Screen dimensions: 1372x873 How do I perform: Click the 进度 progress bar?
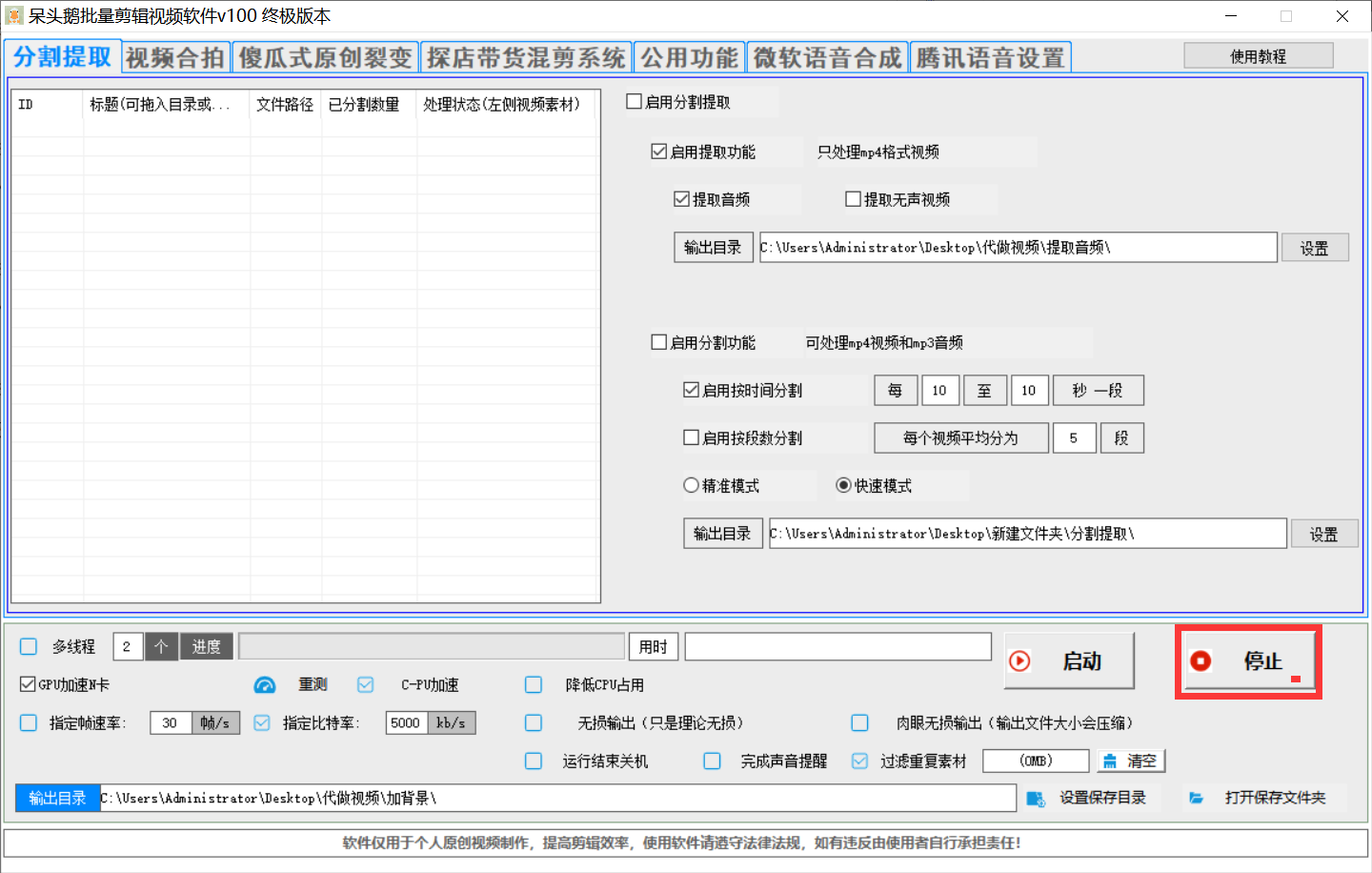pyautogui.click(x=432, y=646)
